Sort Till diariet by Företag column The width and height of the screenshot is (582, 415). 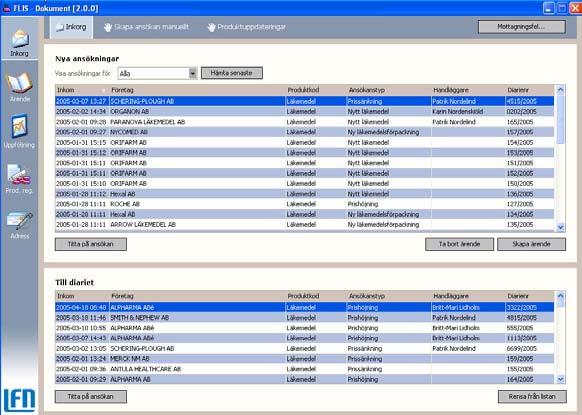coord(197,296)
